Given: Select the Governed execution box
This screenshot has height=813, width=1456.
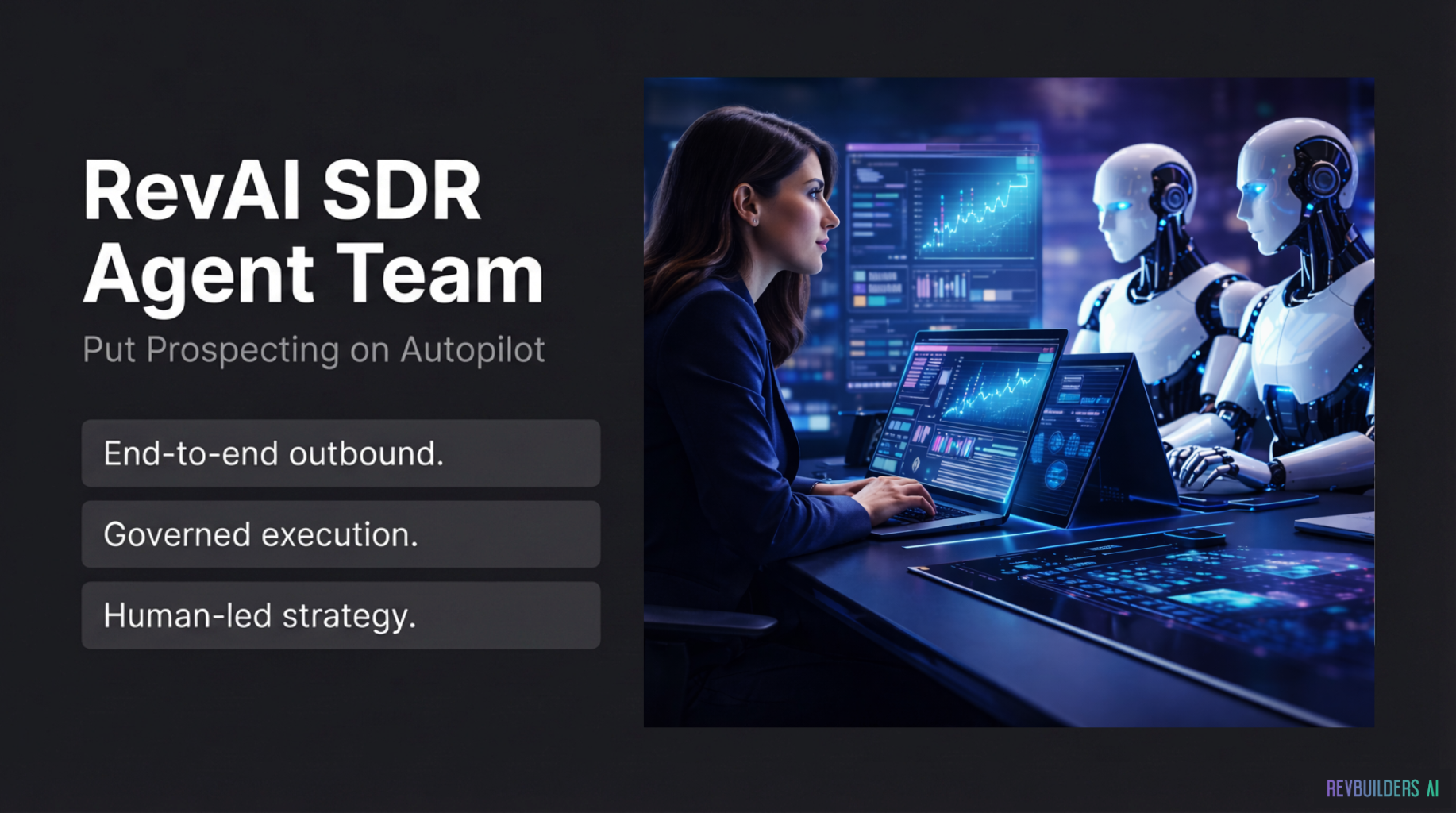Looking at the screenshot, I should click(x=341, y=534).
